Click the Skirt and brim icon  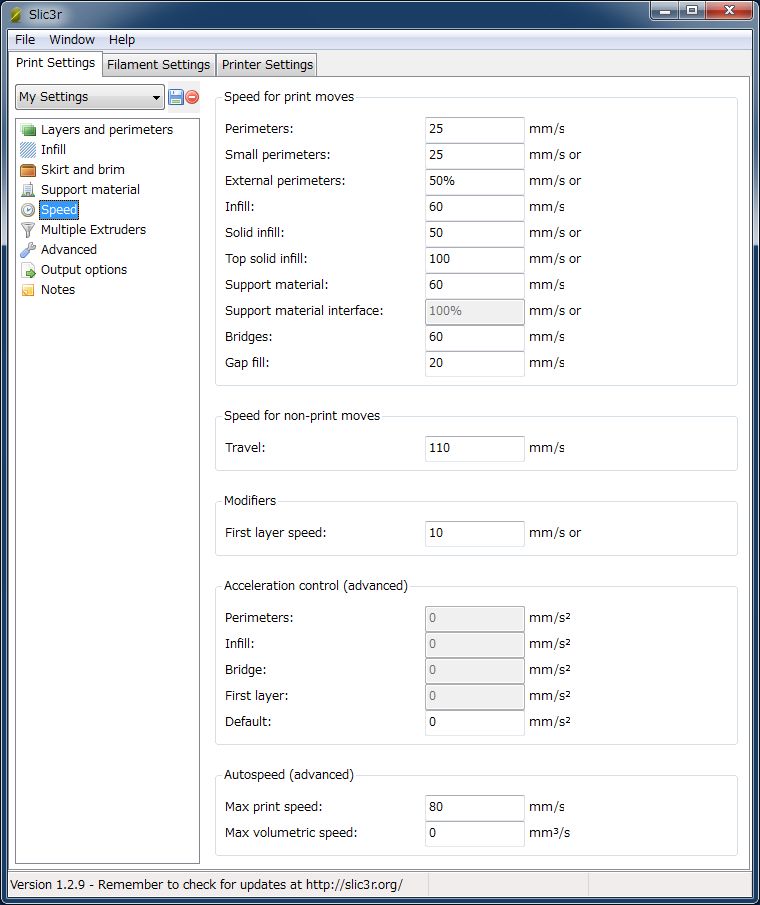(28, 170)
